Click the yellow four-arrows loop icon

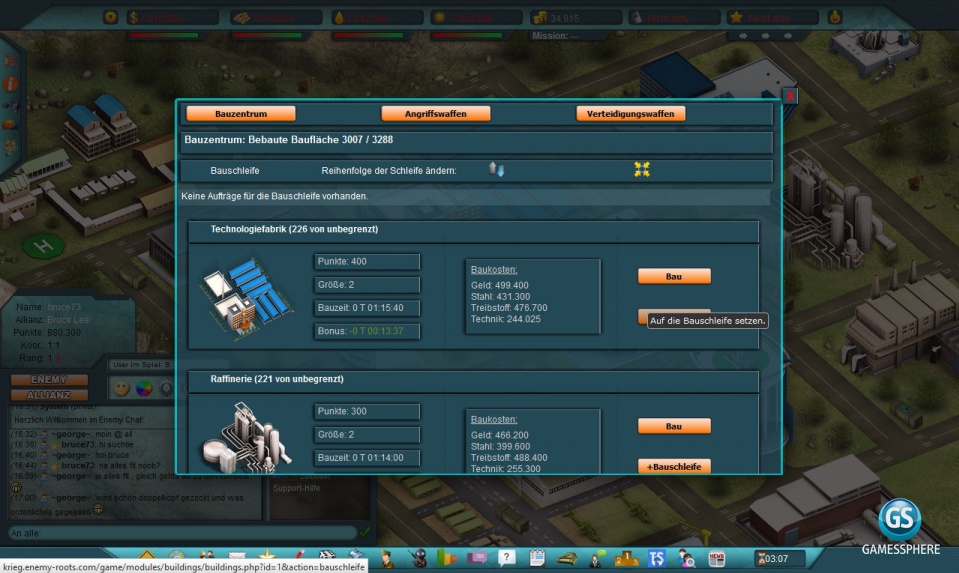(x=642, y=169)
